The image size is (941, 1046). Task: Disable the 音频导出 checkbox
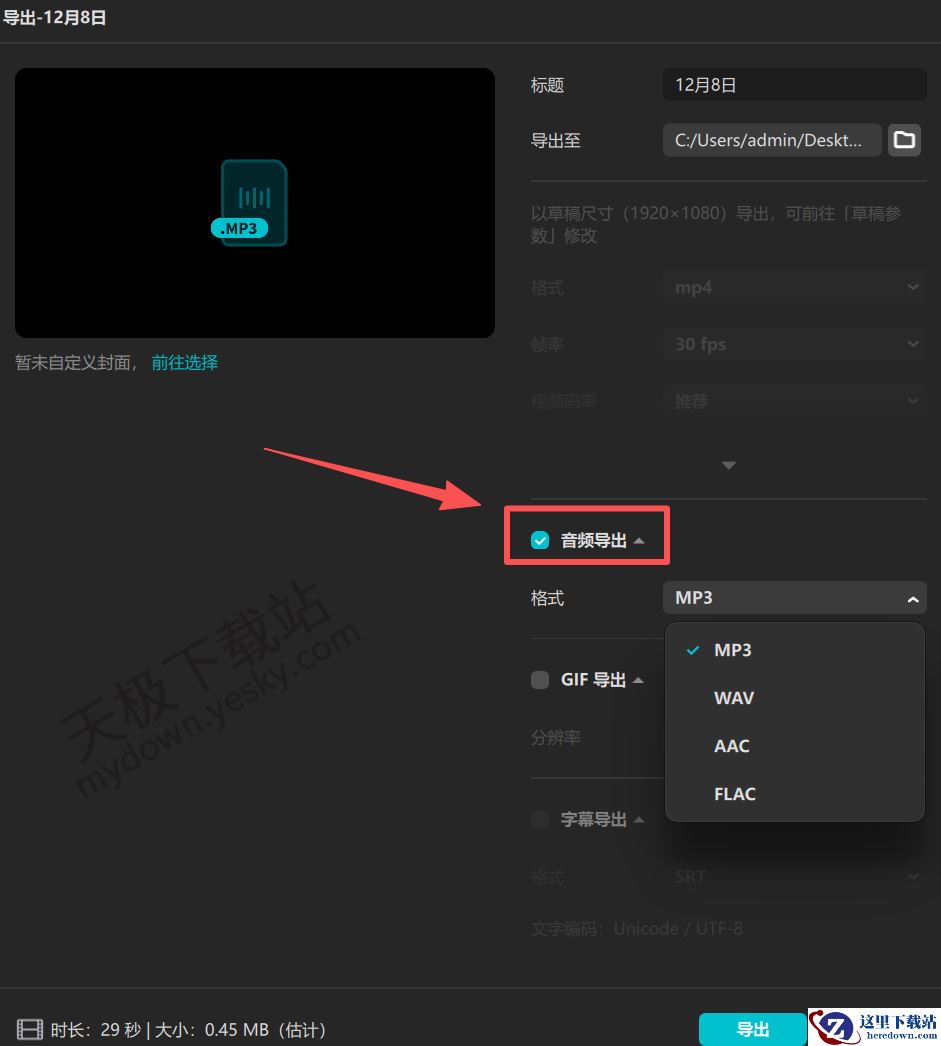(540, 539)
